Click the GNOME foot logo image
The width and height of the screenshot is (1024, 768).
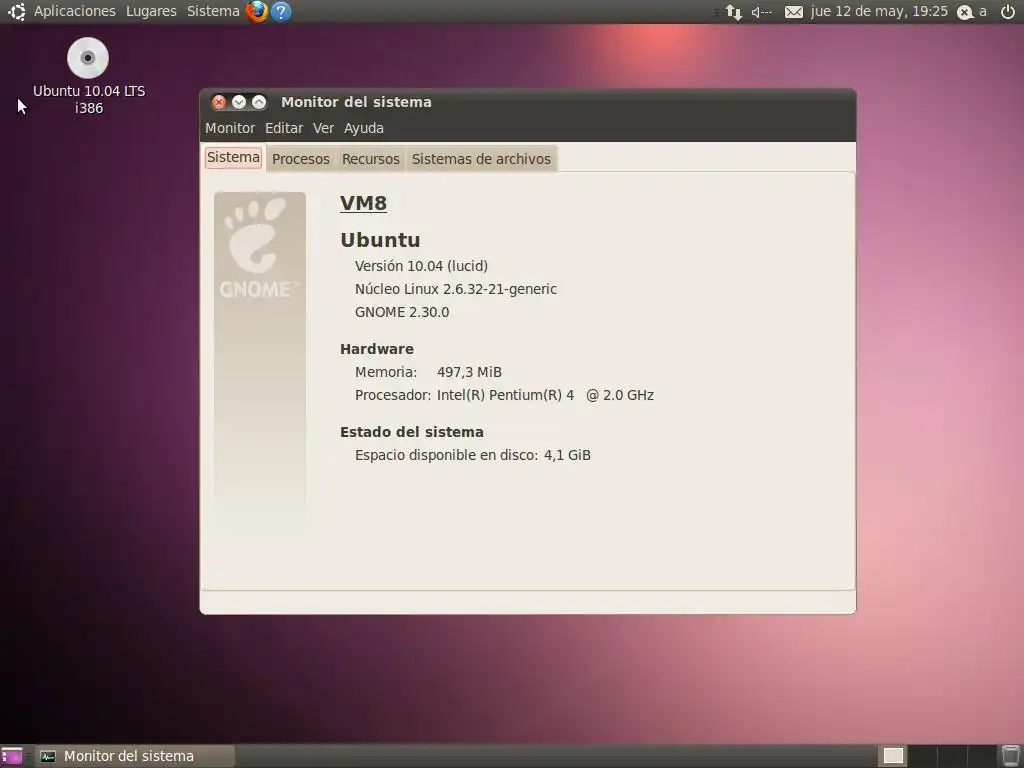[260, 362]
